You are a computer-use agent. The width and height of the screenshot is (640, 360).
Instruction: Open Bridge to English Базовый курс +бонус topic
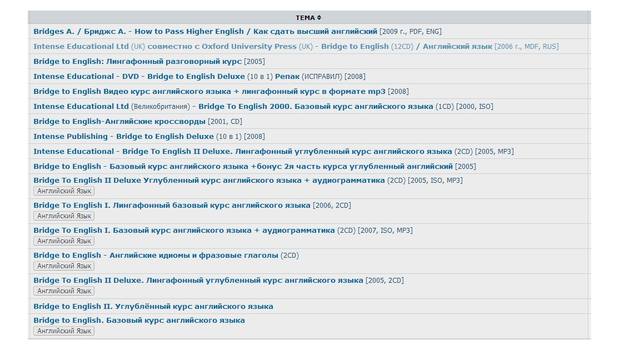(x=243, y=167)
